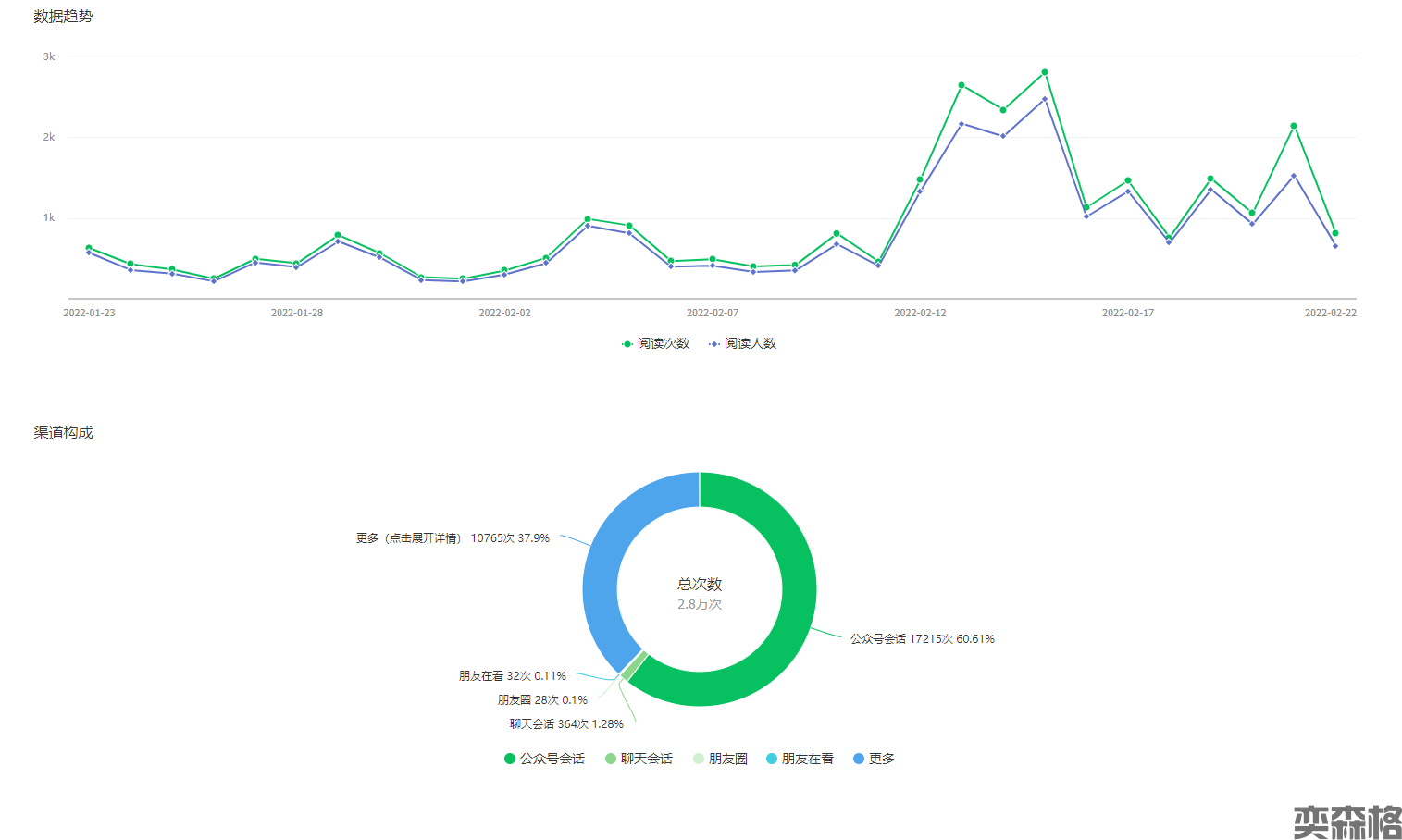Toggle 朋友在看 legend entry
1402x840 pixels.
click(x=800, y=759)
